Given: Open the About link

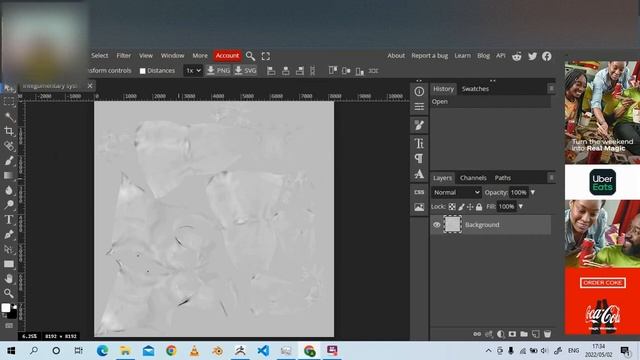Looking at the screenshot, I should click(396, 56).
